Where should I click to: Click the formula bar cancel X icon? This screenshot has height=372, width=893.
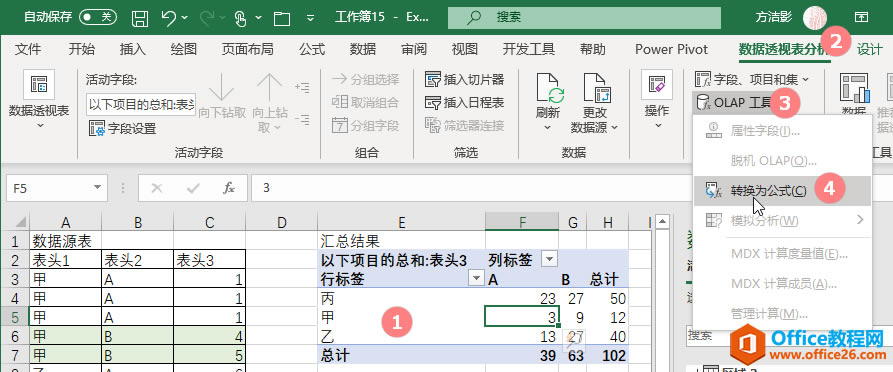(x=157, y=188)
